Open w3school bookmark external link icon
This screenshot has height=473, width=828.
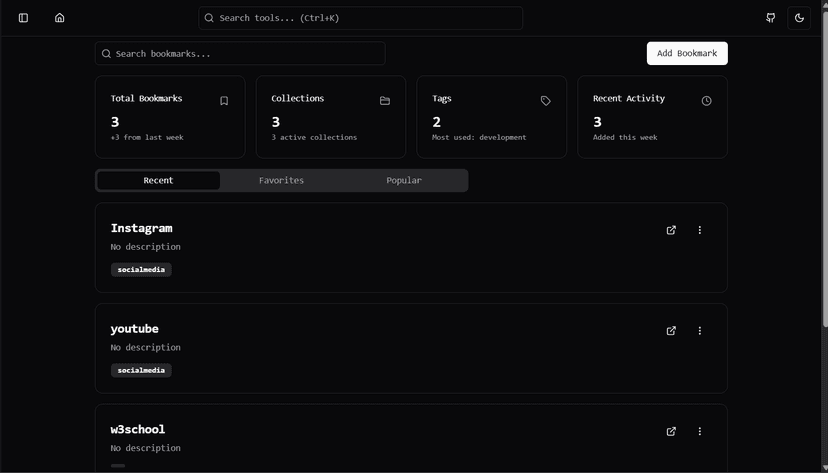tap(671, 432)
